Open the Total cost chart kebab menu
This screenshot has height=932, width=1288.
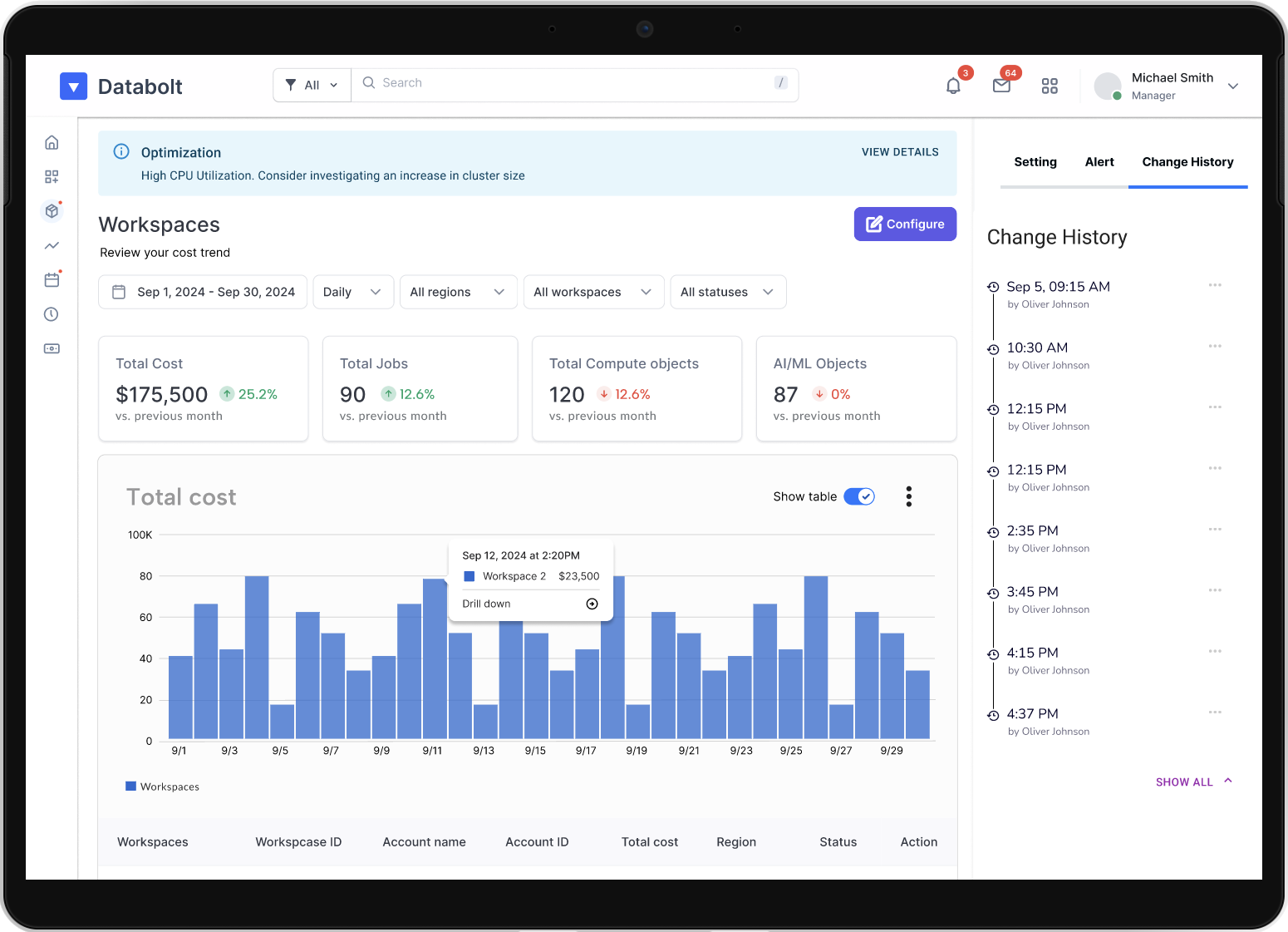click(x=908, y=496)
